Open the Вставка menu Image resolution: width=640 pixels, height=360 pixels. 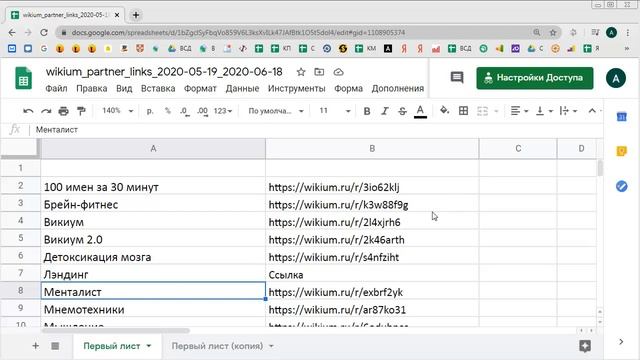tap(158, 89)
